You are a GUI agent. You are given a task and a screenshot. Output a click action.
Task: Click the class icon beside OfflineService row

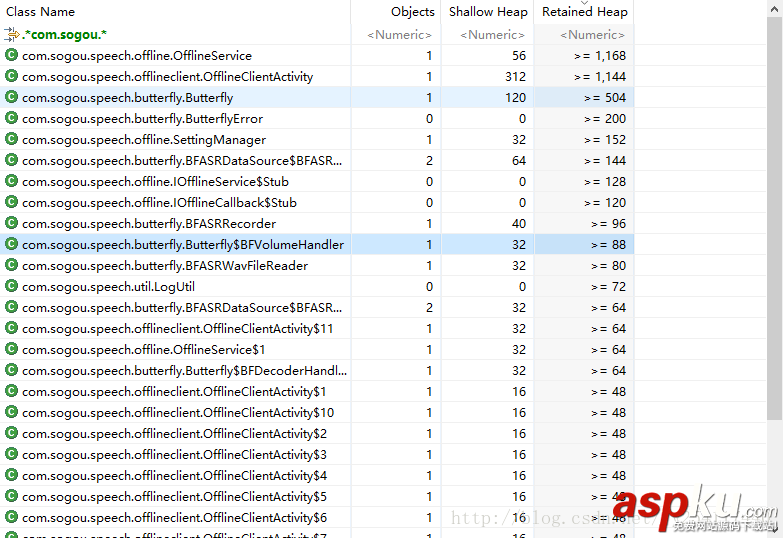pos(11,56)
